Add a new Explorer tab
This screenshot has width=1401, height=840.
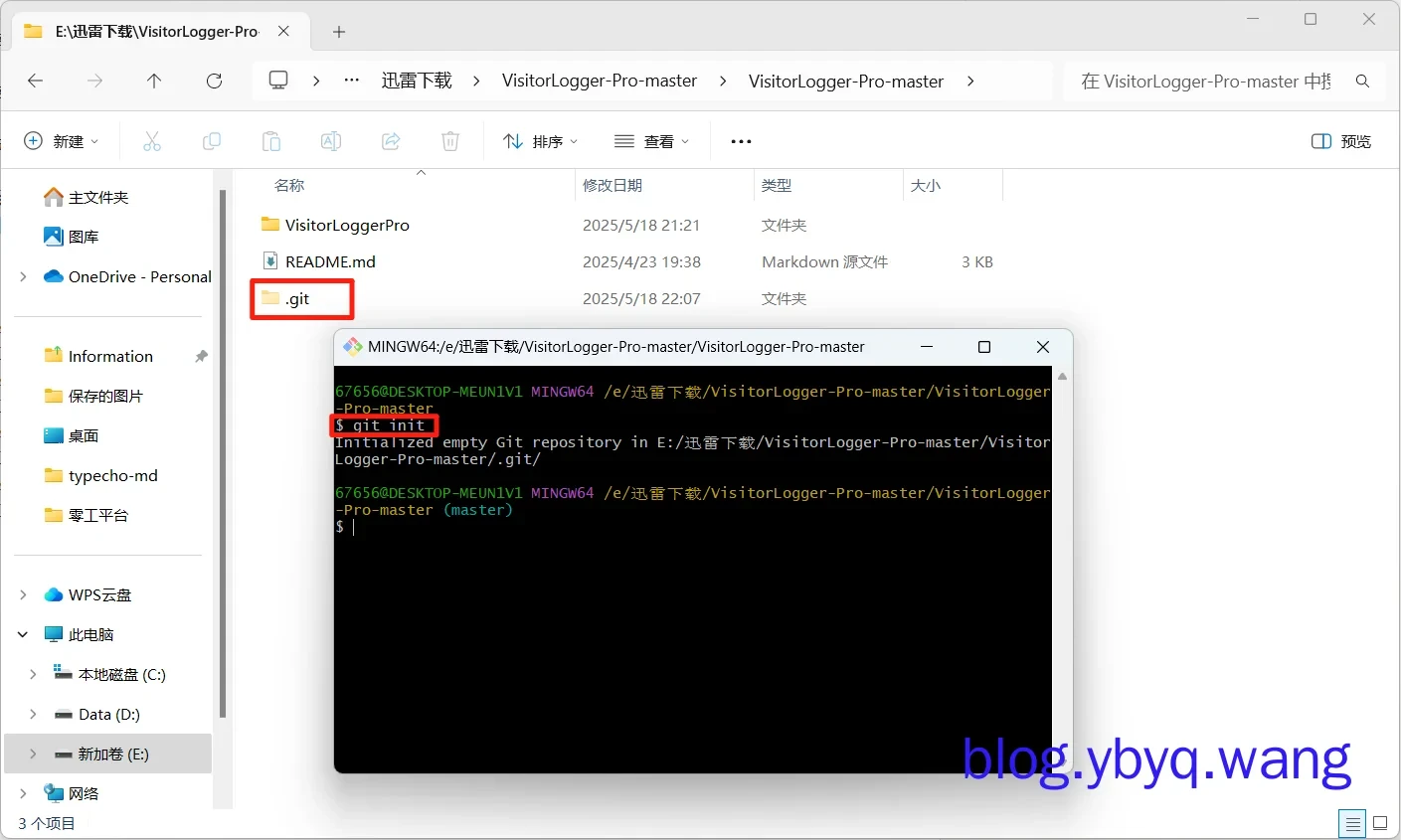(339, 32)
